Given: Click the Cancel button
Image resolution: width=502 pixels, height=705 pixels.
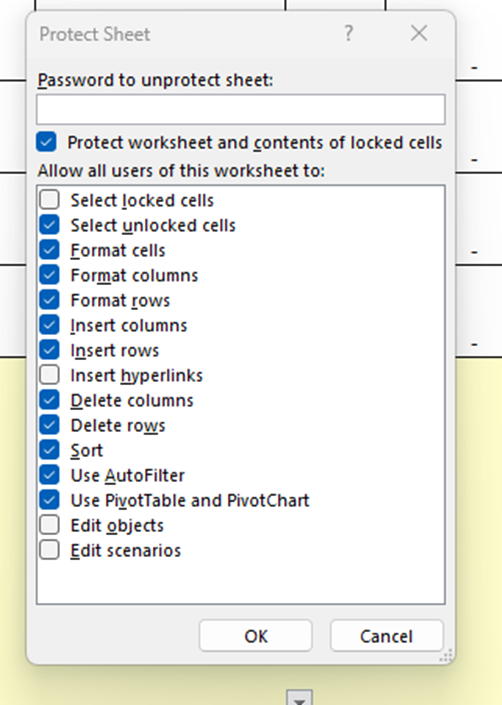Looking at the screenshot, I should coord(386,636).
